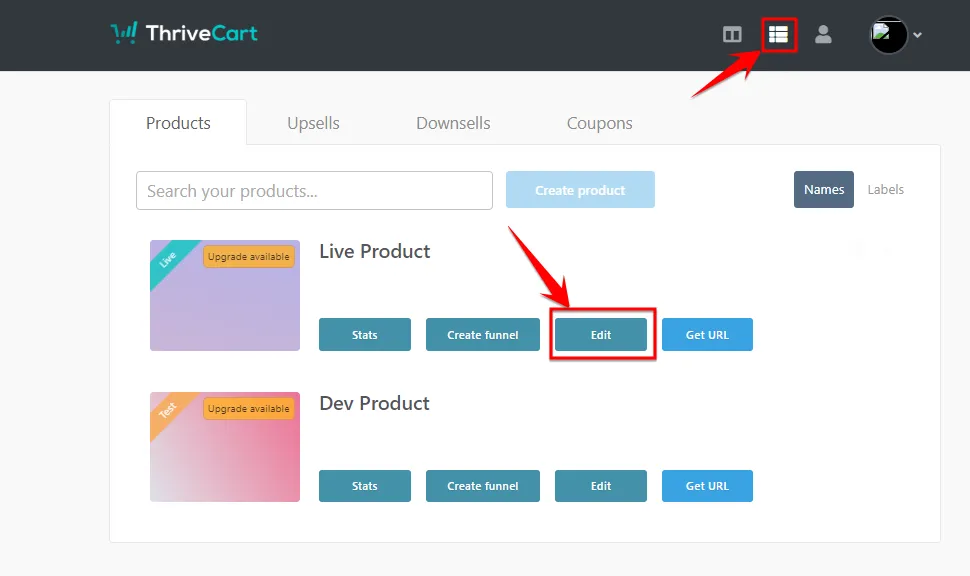Switch to the Downsells tab
The height and width of the screenshot is (576, 970).
click(x=453, y=123)
